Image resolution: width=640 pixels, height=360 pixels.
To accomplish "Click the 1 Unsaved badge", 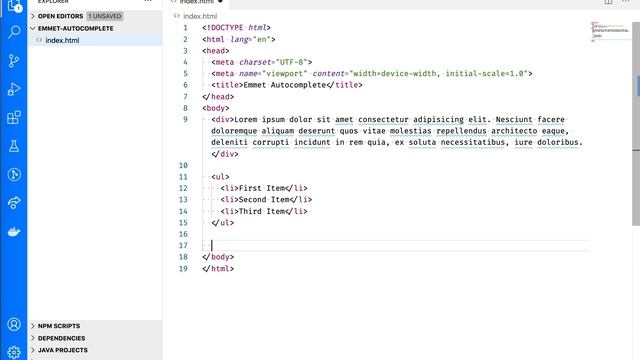I will [105, 16].
